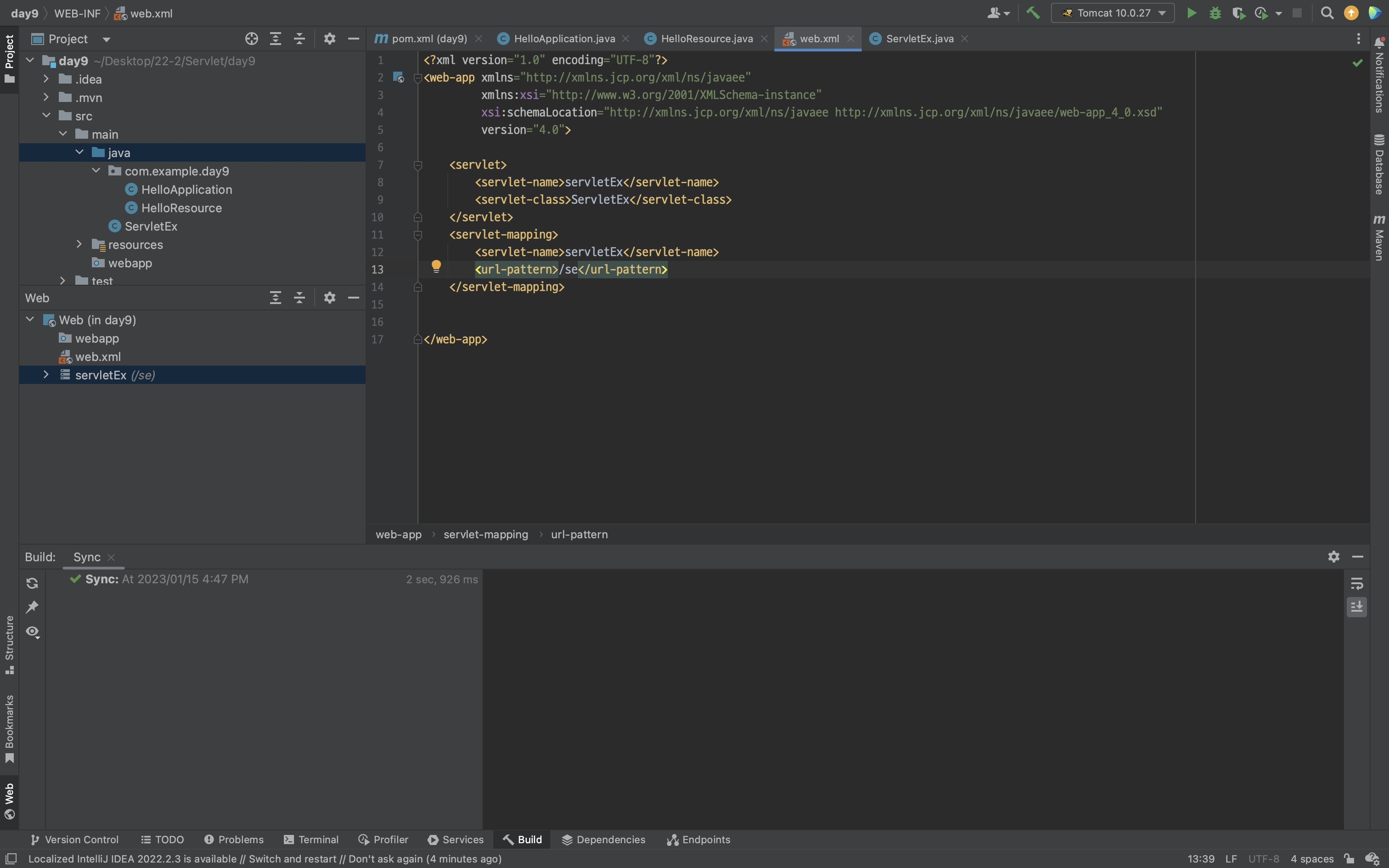Select opened file with crosshair icon in Project panel
1389x868 pixels.
[251, 39]
